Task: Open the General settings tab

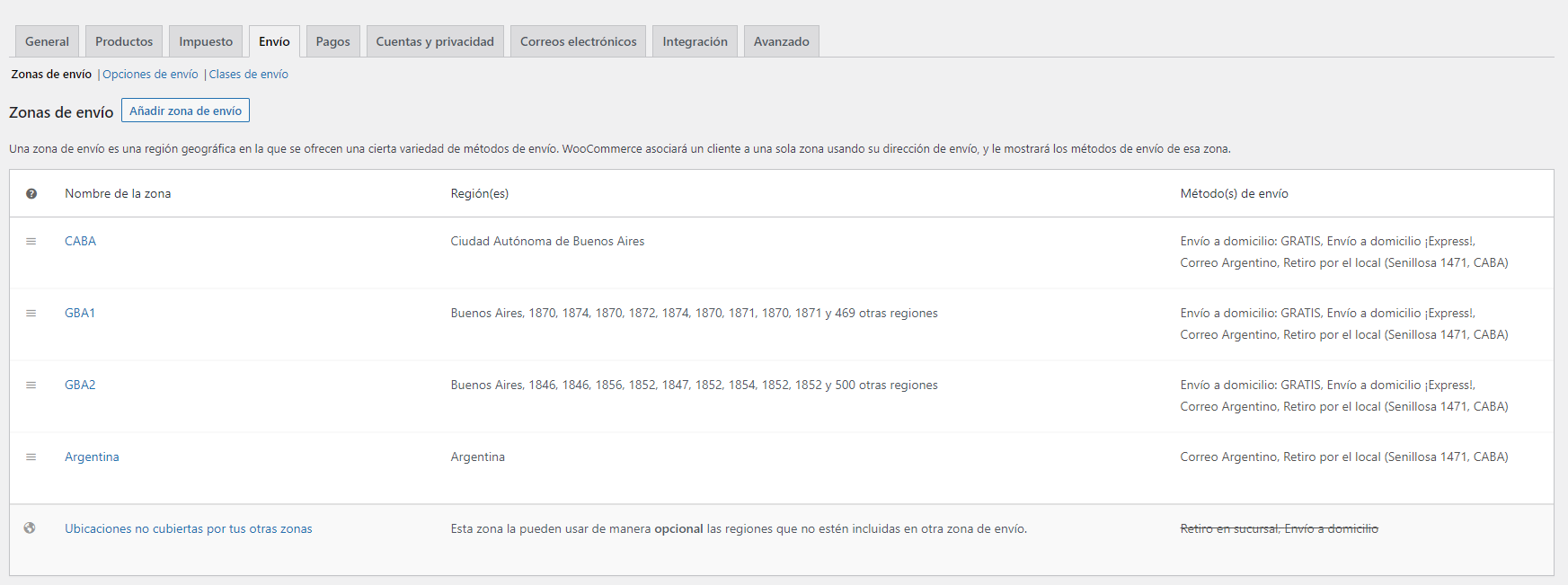Action: (47, 41)
